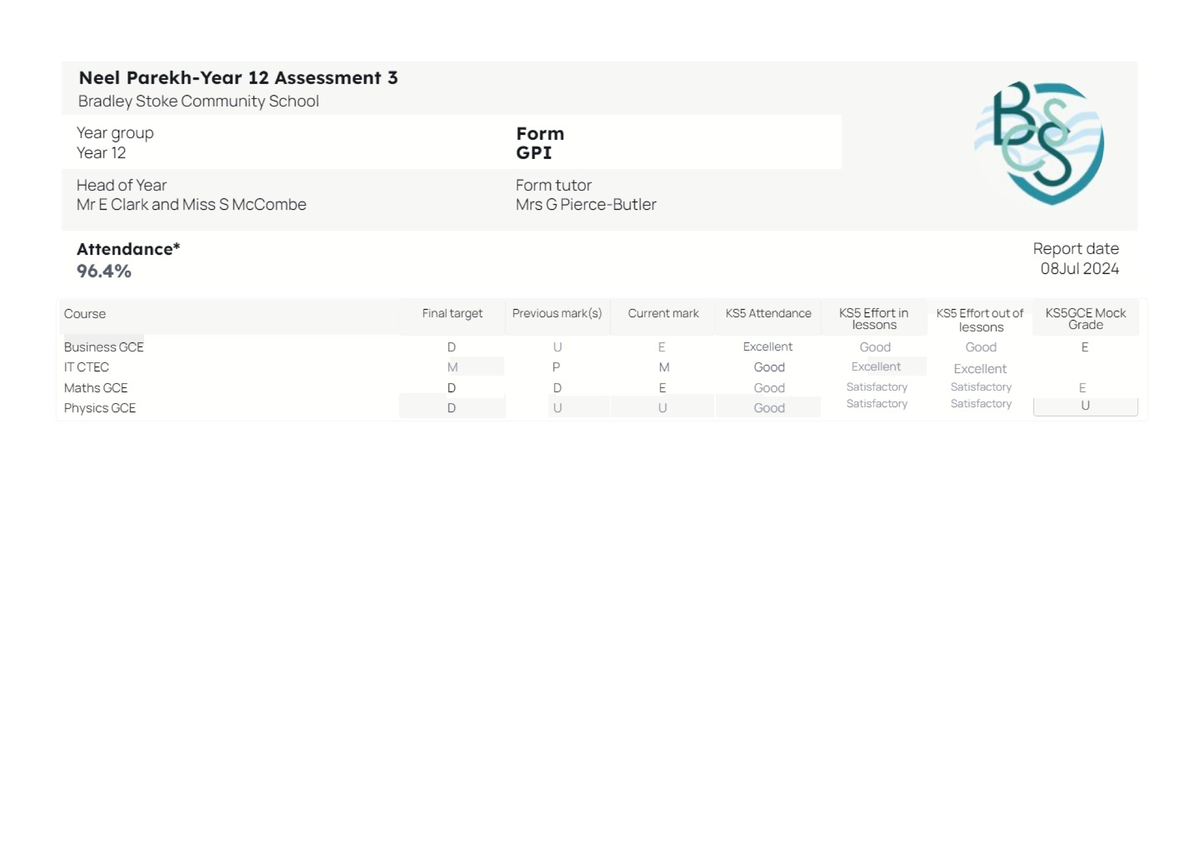This screenshot has height=848, width=1200.
Task: Select the KS5 Attendance column header
Action: (768, 313)
